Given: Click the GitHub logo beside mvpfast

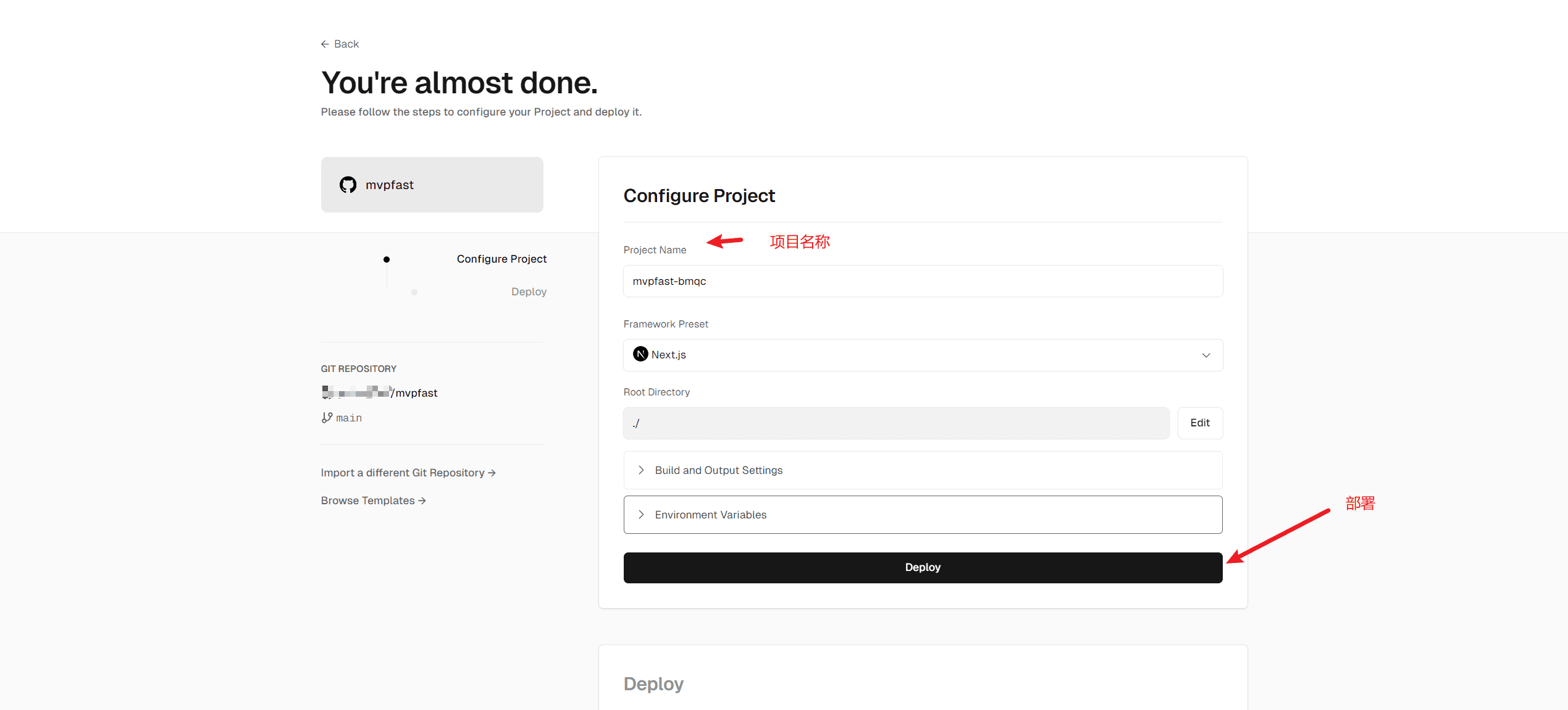Looking at the screenshot, I should tap(348, 185).
